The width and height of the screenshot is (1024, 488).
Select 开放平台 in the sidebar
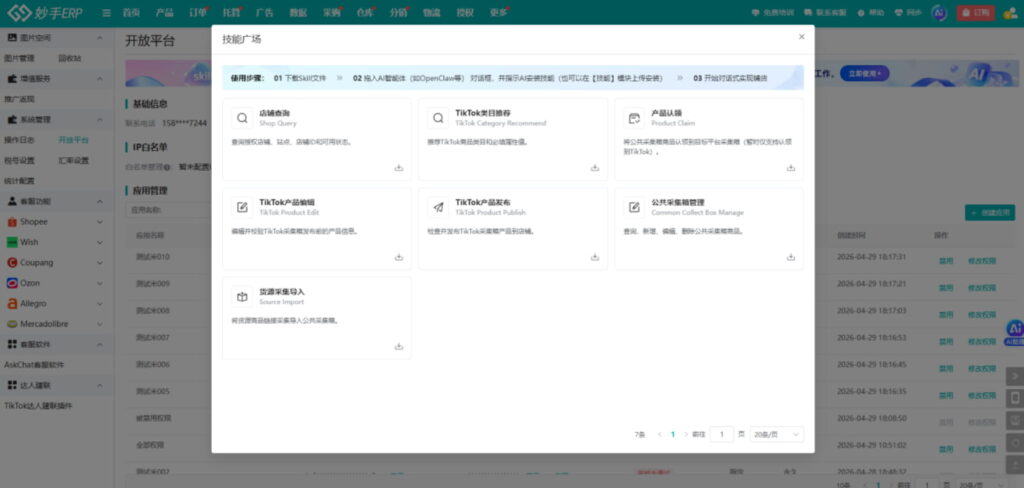click(74, 140)
